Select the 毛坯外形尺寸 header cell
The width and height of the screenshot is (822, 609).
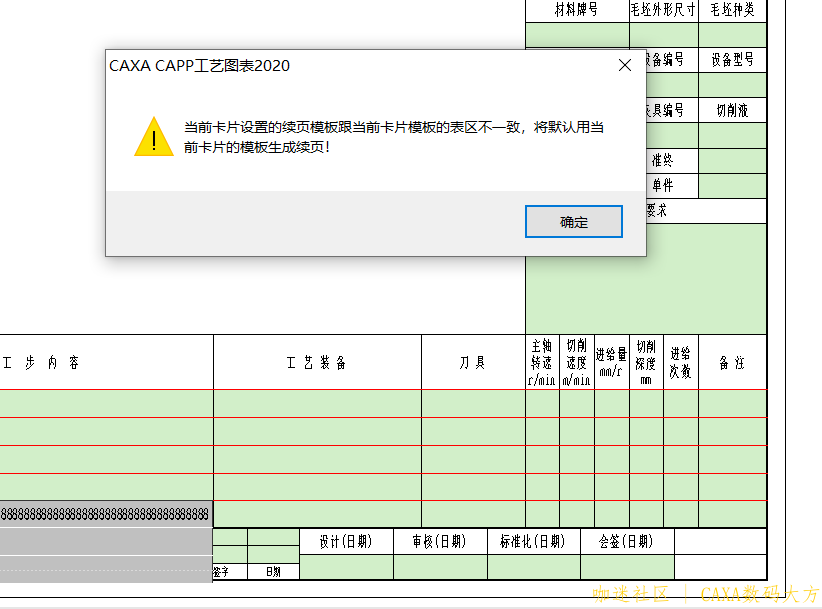tap(663, 11)
